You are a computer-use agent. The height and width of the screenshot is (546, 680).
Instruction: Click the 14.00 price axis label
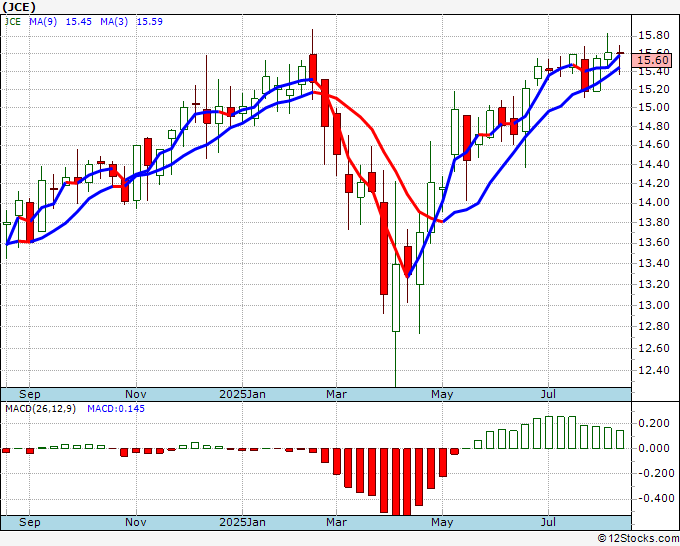[x=654, y=203]
